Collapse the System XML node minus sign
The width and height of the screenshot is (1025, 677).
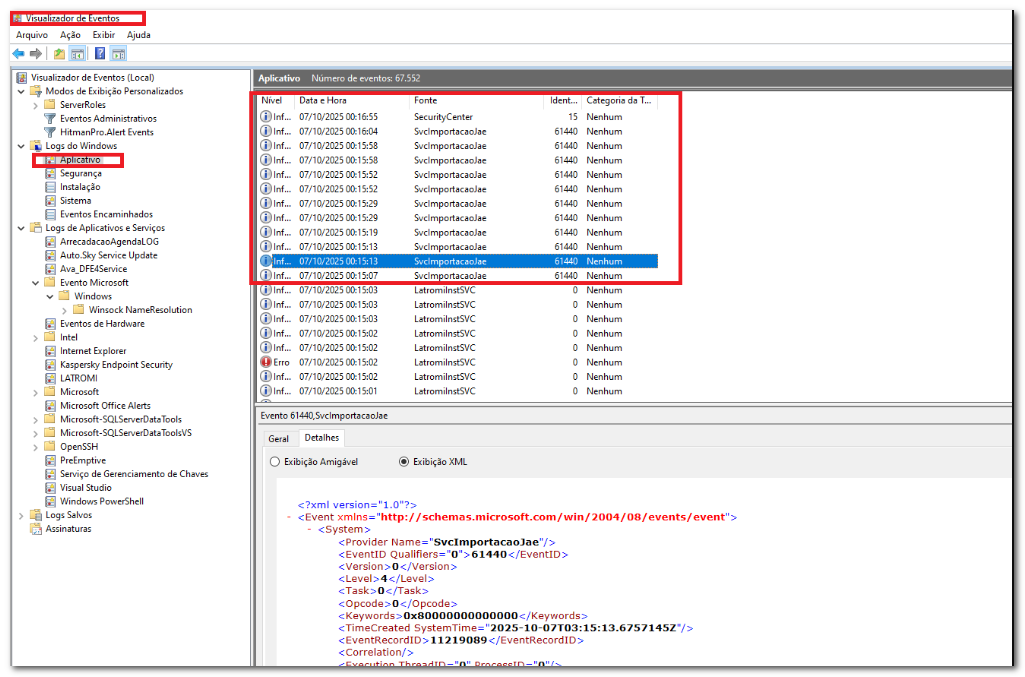(309, 529)
